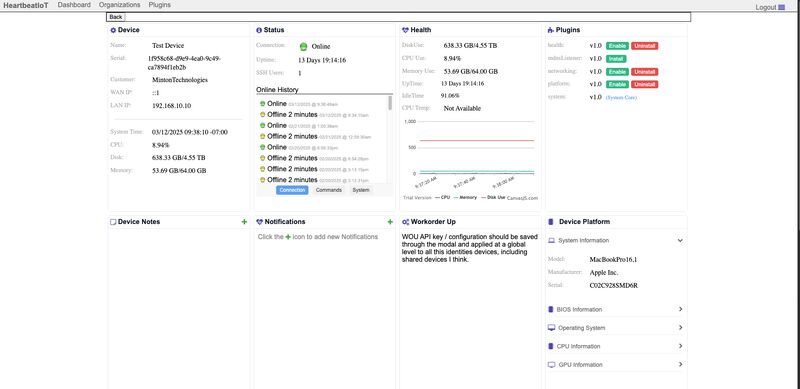Viewport: 800px width, 389px height.
Task: Click the chip icon beside CPU Information
Action: [551, 346]
